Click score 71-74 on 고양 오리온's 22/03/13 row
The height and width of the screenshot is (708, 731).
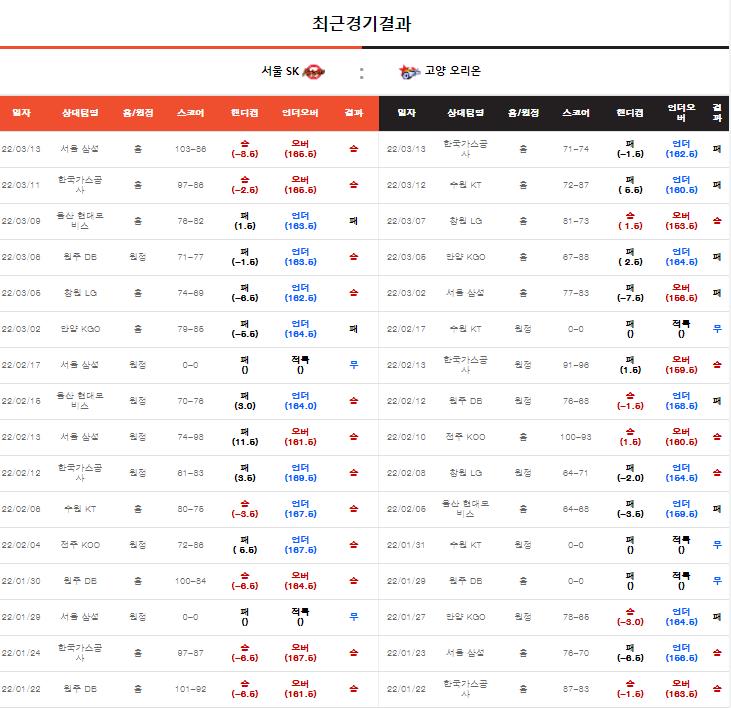tap(576, 149)
